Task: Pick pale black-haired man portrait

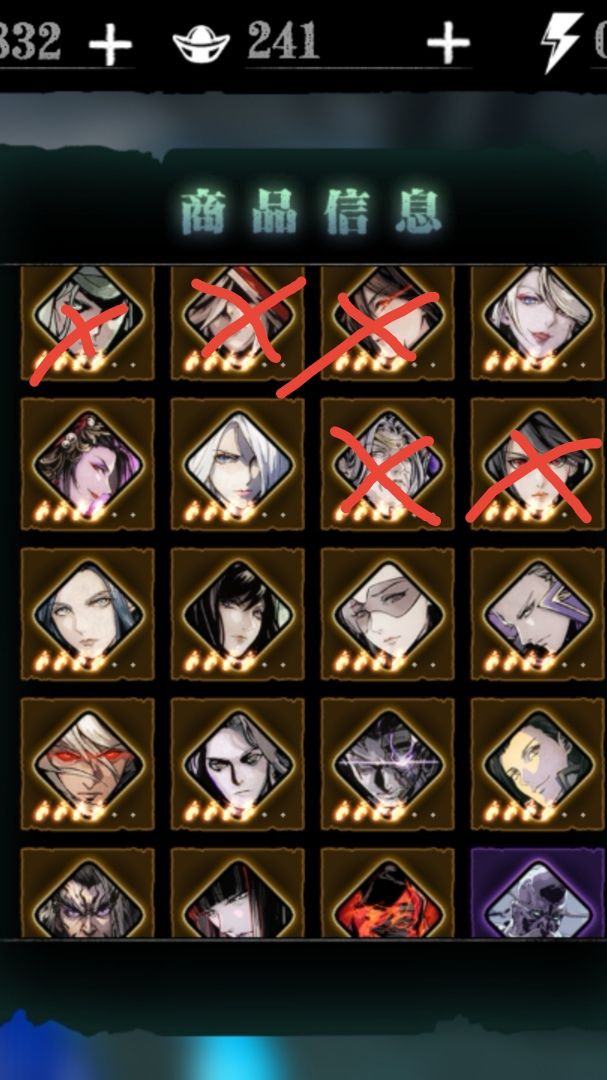Action: pyautogui.click(x=238, y=764)
